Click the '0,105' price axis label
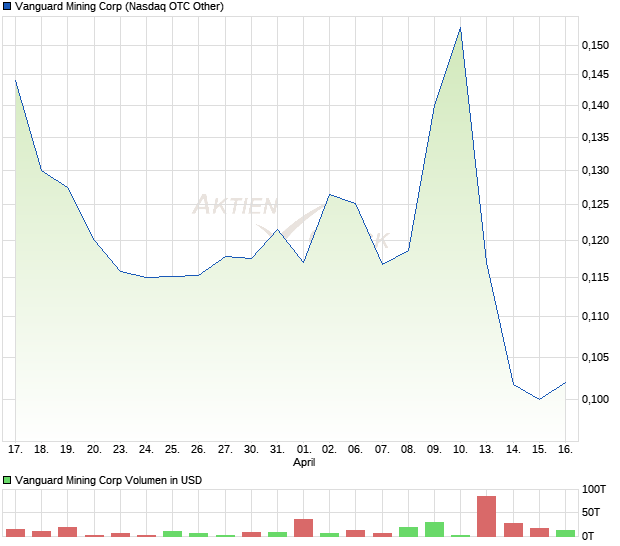 [x=595, y=357]
